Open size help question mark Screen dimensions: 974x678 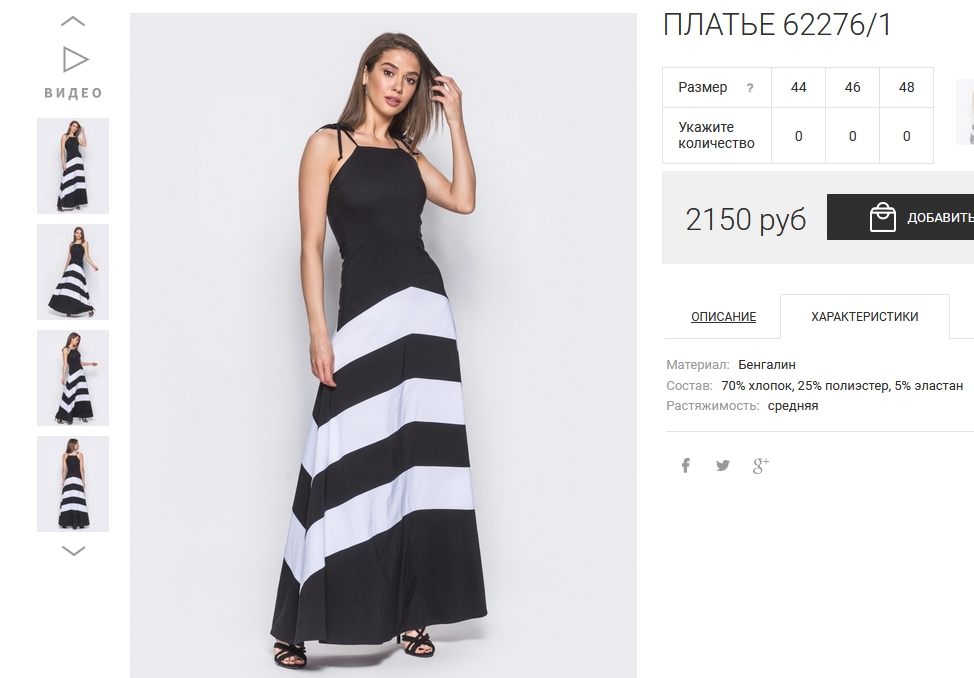tap(750, 88)
